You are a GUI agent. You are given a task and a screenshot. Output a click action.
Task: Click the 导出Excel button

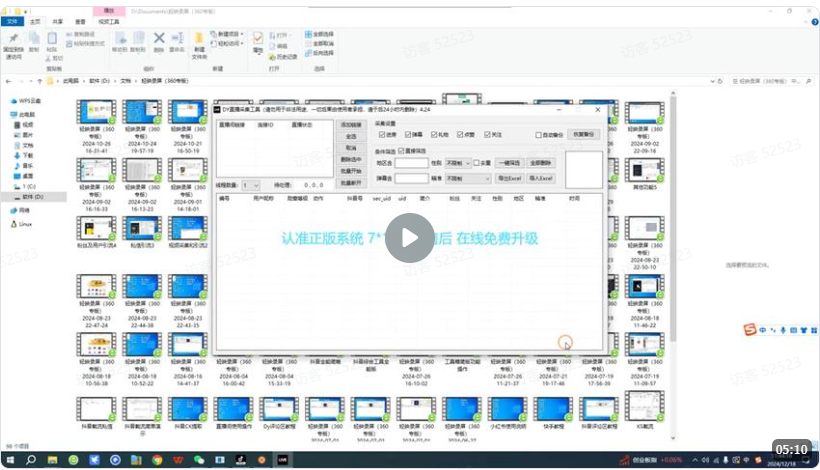(509, 177)
